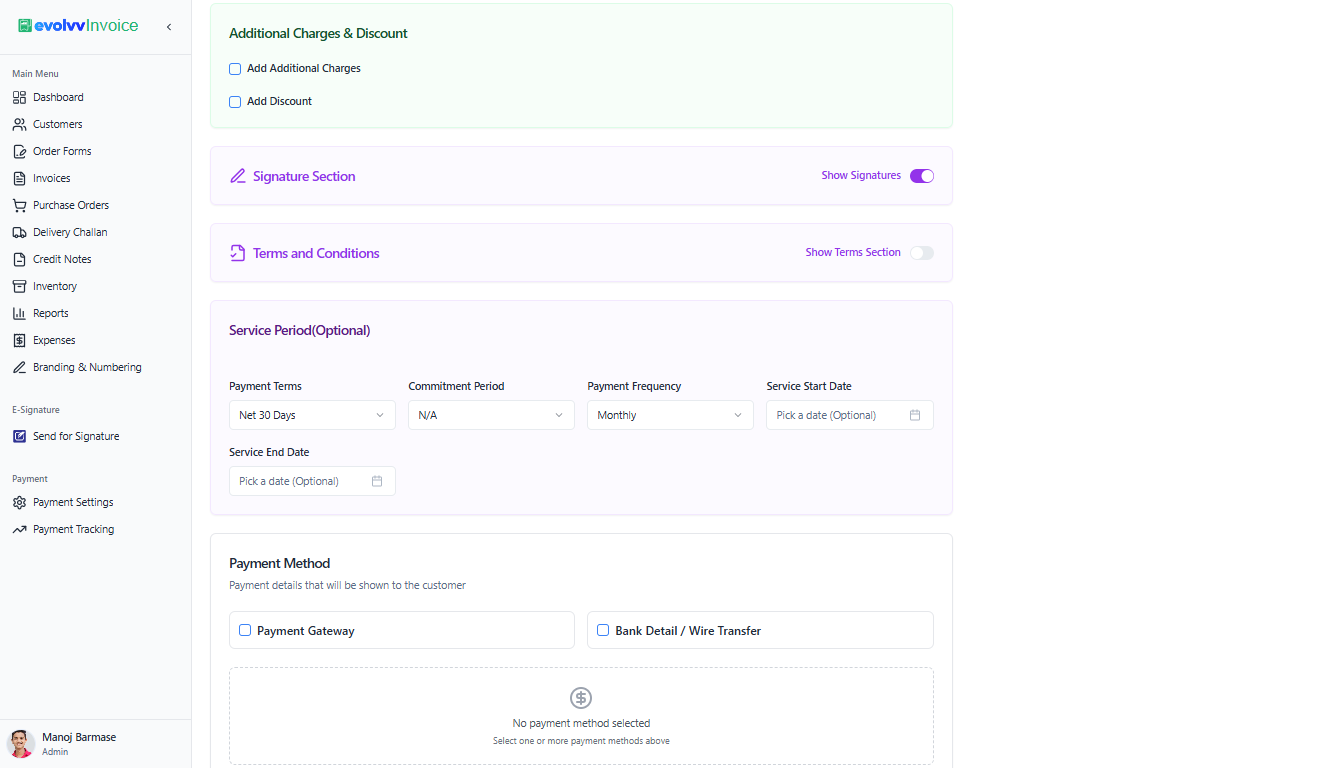Screen dimensions: 1344x768
Task: Click the Signature Section pen icon
Action: click(x=238, y=176)
